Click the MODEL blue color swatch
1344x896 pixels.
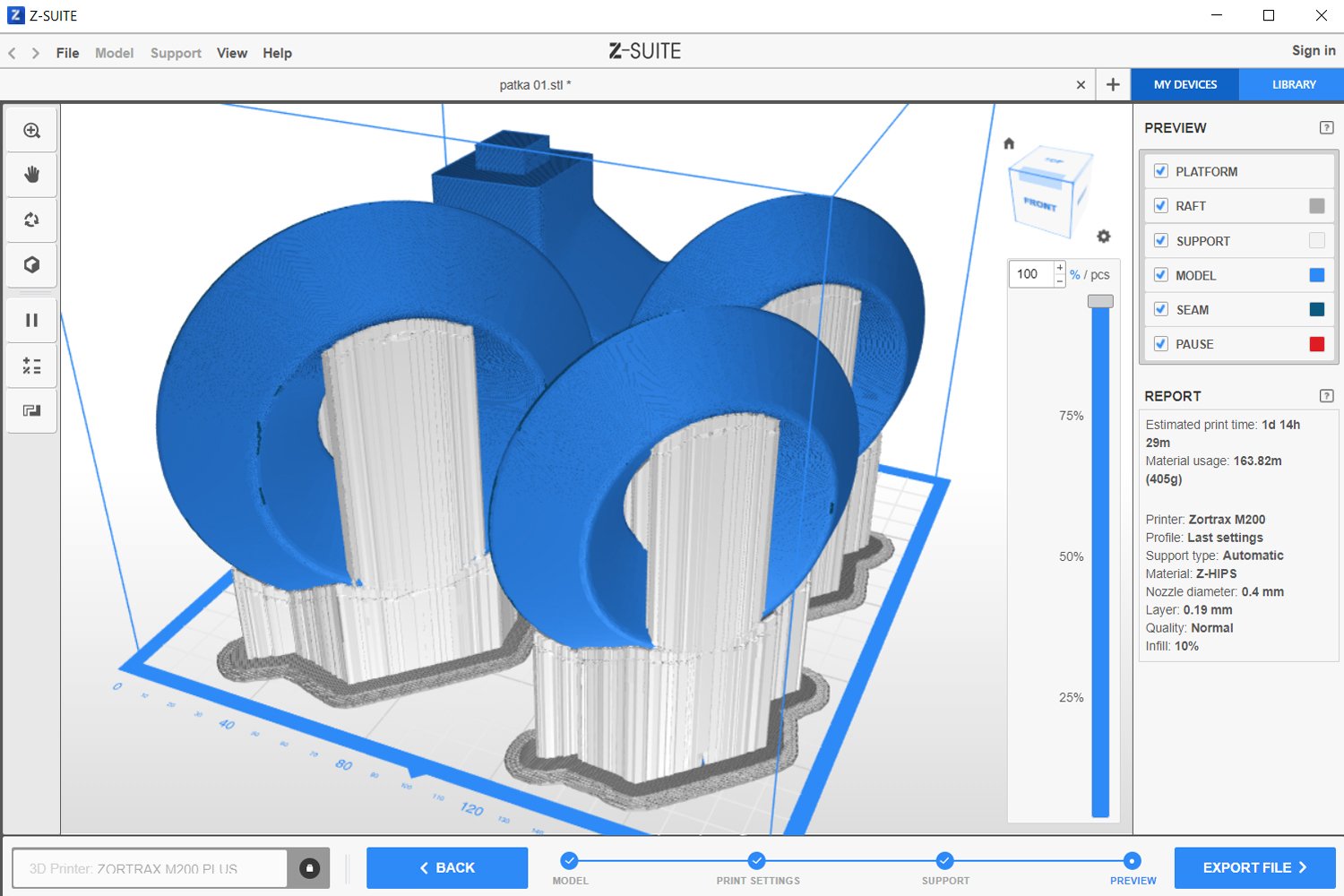tap(1317, 275)
